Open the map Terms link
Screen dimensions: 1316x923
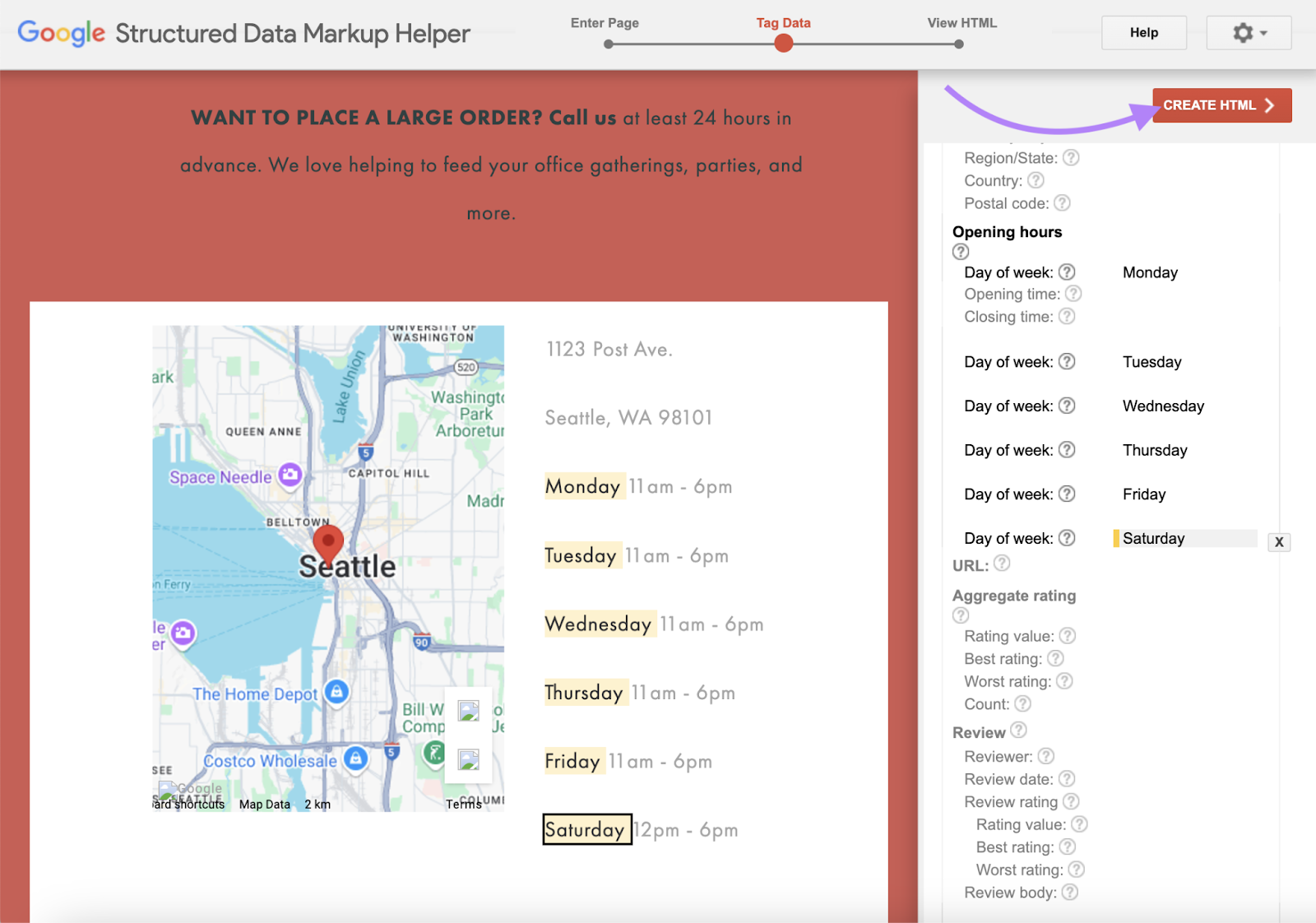tap(464, 804)
